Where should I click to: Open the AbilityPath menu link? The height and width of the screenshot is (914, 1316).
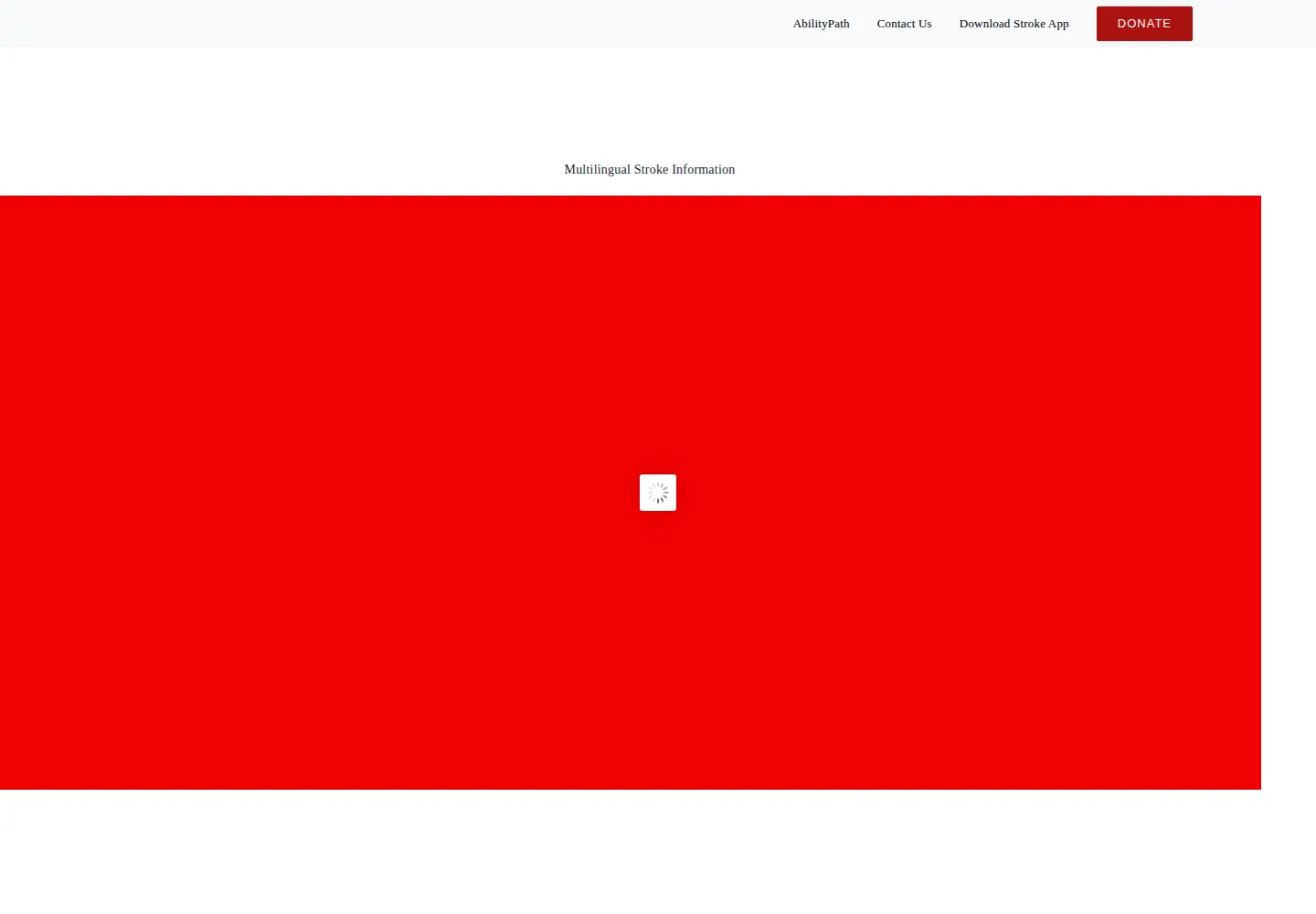coord(821,24)
